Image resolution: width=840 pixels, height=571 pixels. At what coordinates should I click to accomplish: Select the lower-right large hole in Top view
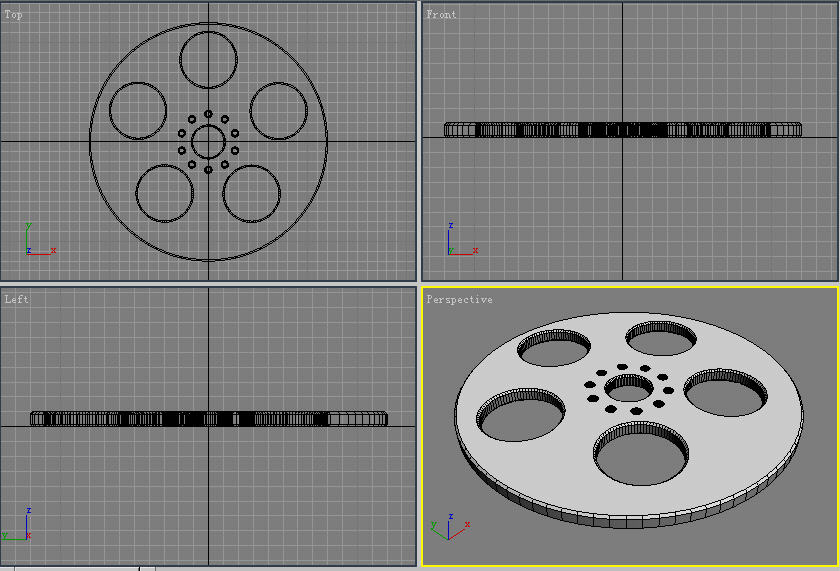[251, 193]
